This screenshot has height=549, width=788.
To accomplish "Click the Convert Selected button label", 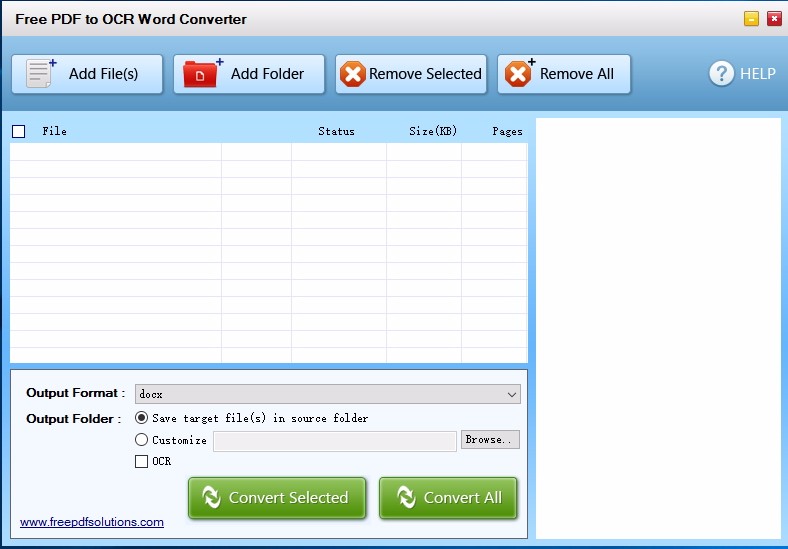I will (288, 498).
